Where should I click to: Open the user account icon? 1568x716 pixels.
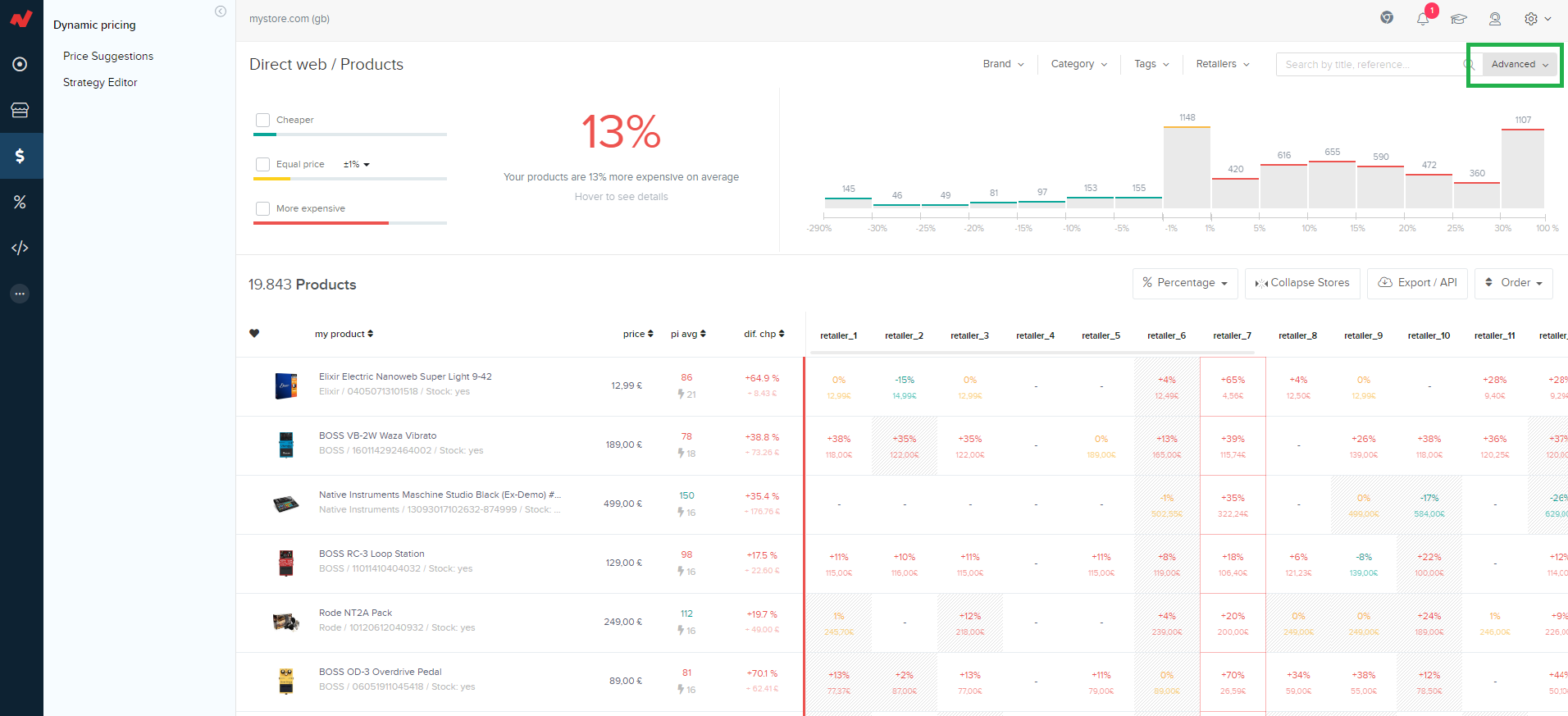click(1495, 18)
